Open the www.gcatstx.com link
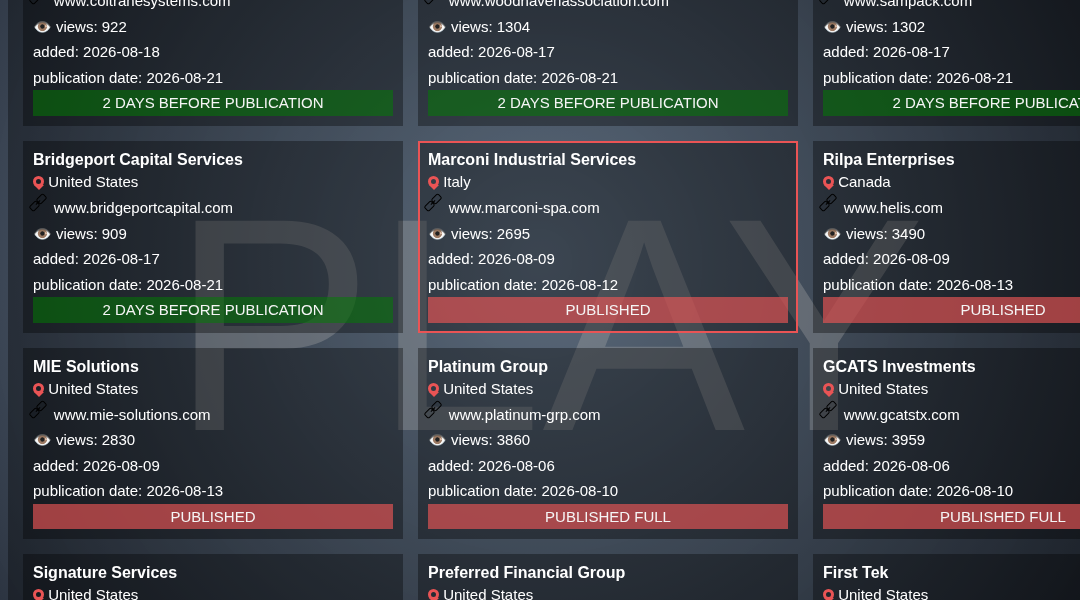Image resolution: width=1080 pixels, height=600 pixels. (901, 415)
